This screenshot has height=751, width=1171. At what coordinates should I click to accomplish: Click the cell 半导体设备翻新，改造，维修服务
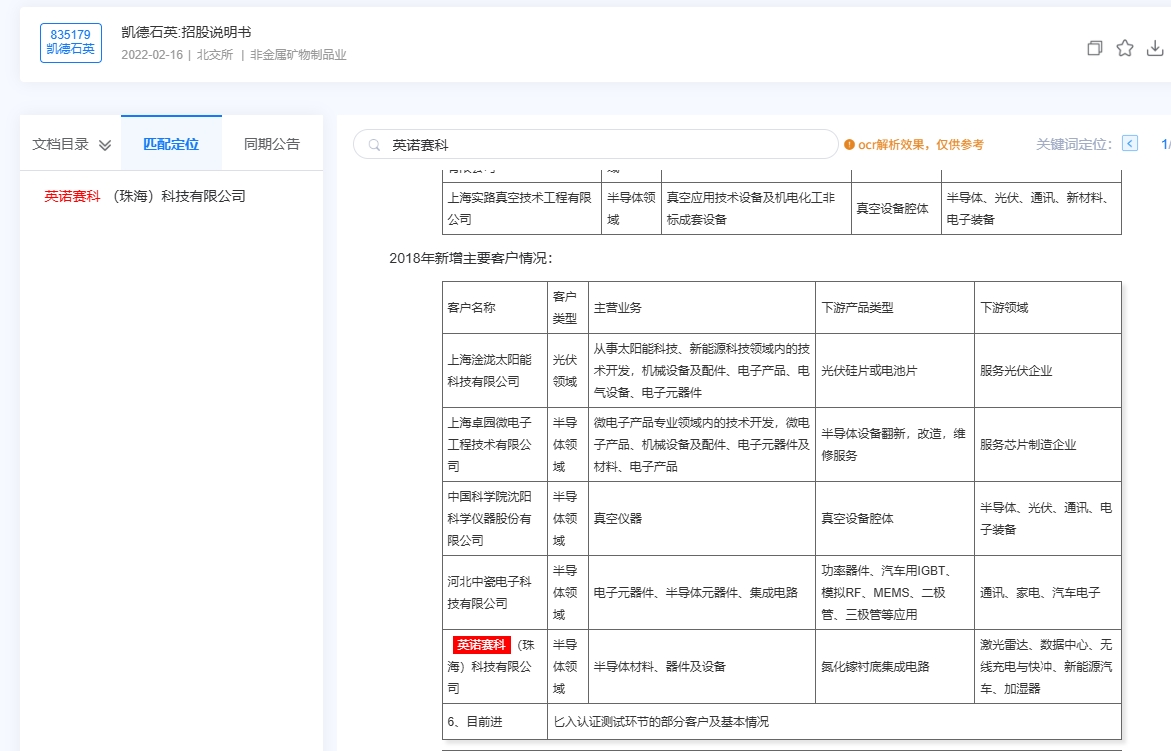point(895,444)
